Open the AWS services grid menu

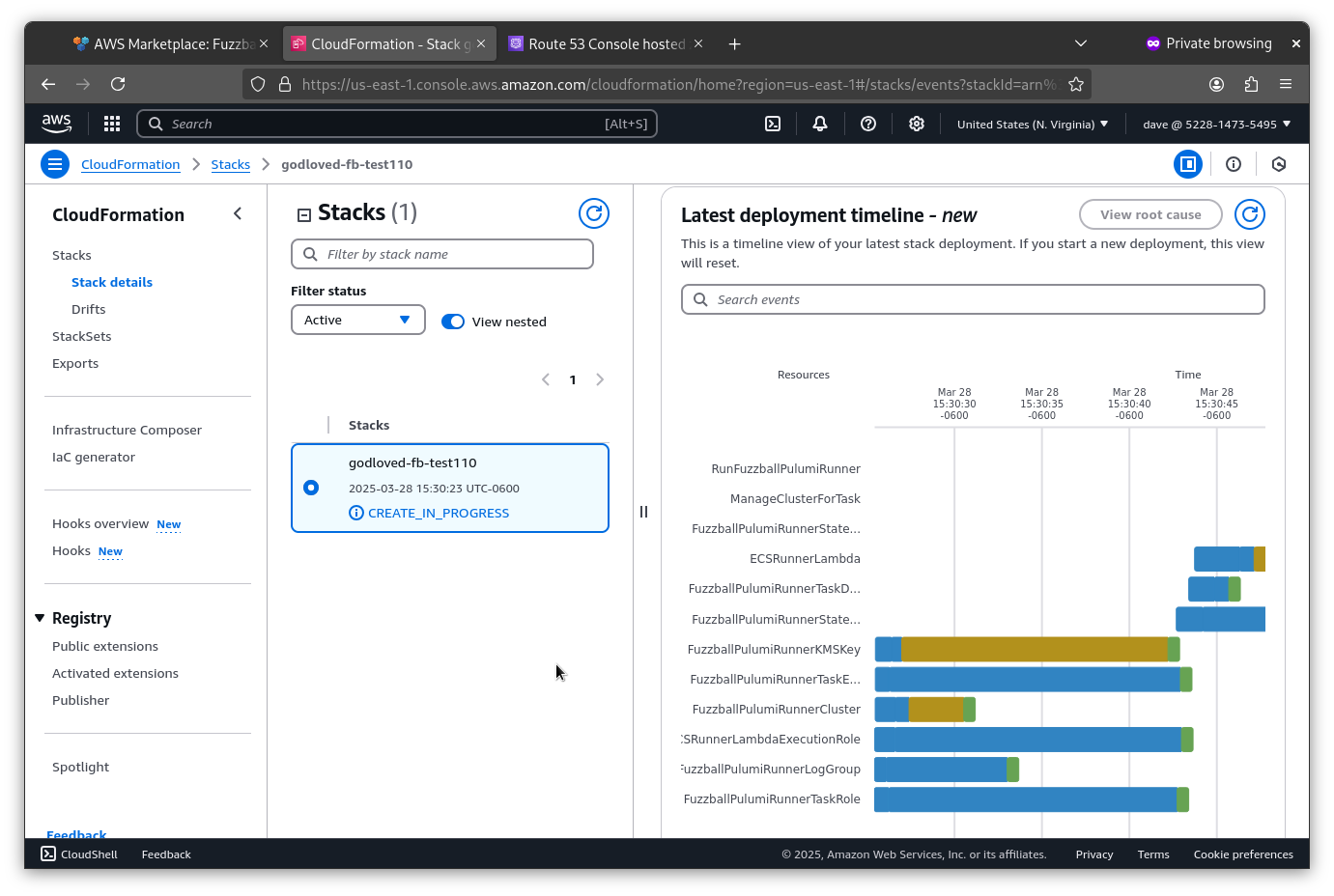coord(112,124)
